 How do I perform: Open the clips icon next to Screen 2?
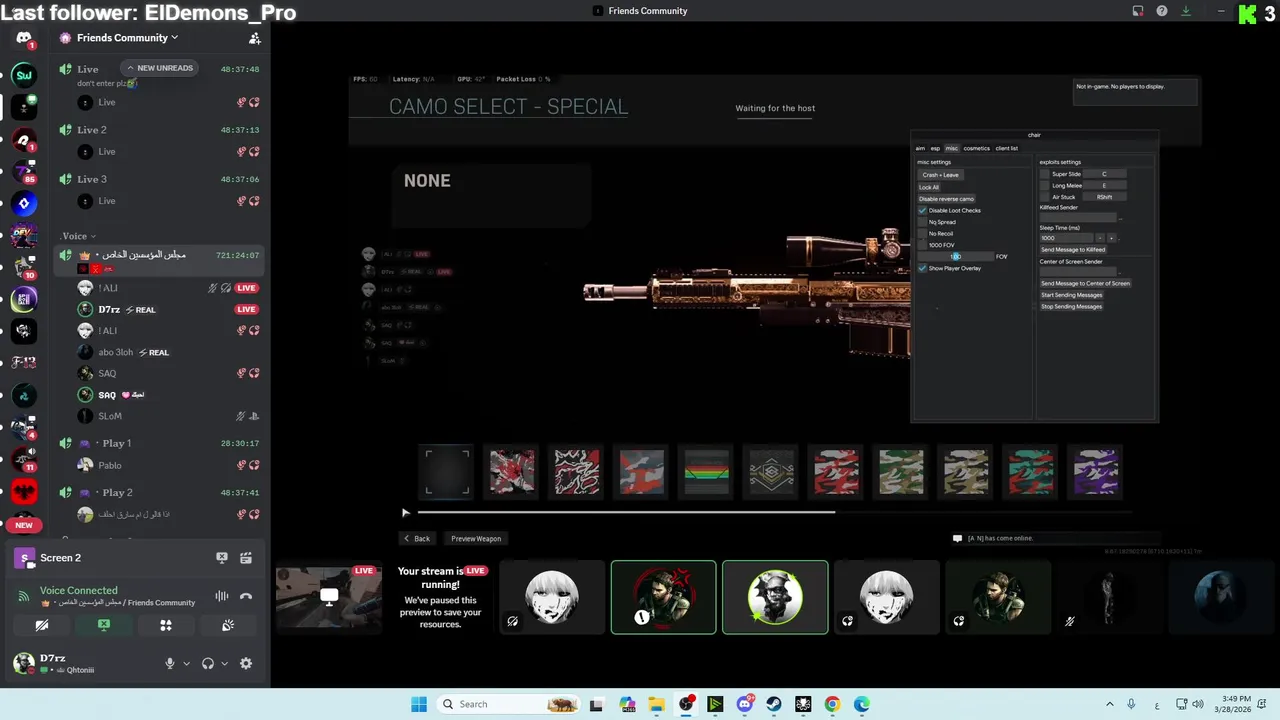coord(246,558)
